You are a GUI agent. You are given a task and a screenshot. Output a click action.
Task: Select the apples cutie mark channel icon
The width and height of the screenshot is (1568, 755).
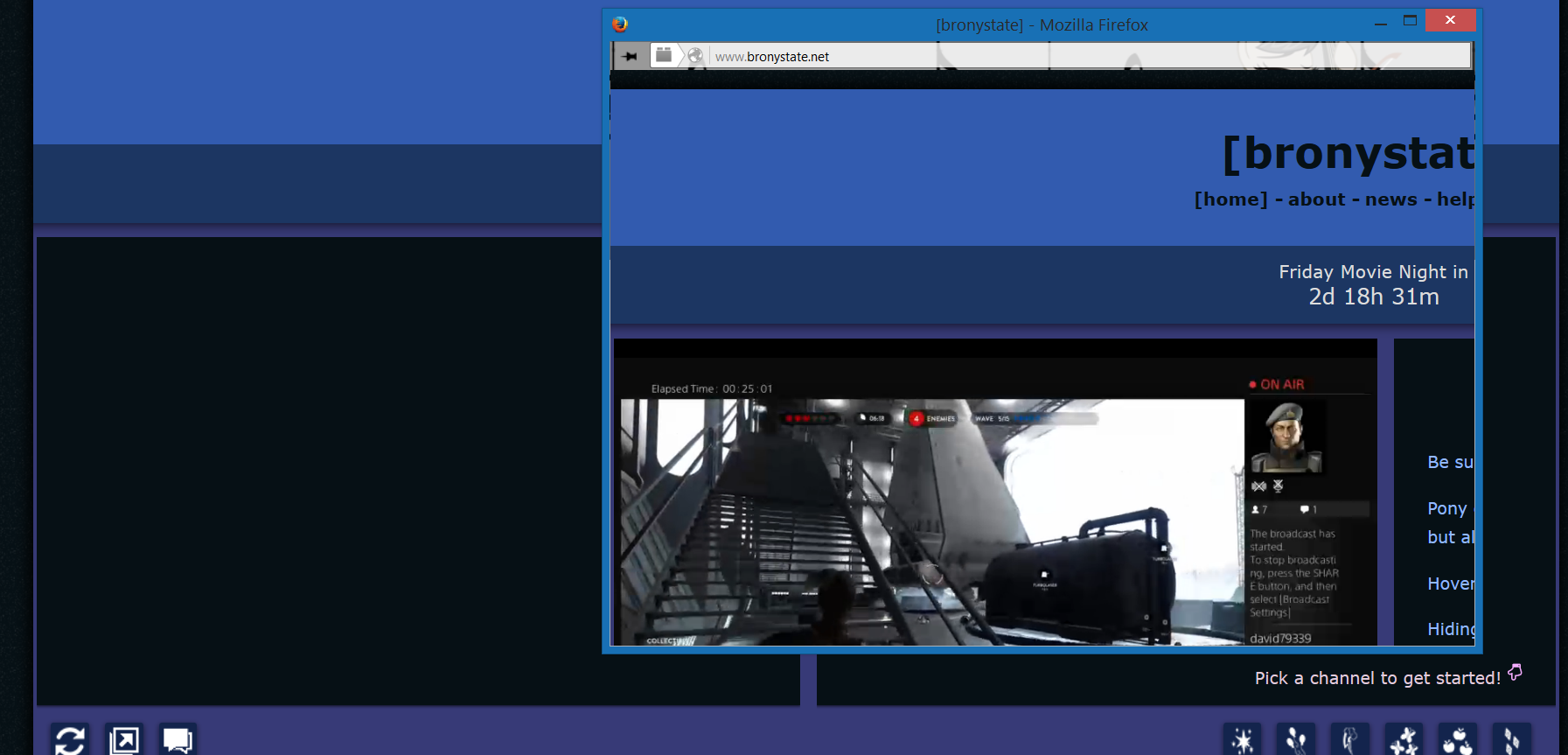pyautogui.click(x=1458, y=740)
